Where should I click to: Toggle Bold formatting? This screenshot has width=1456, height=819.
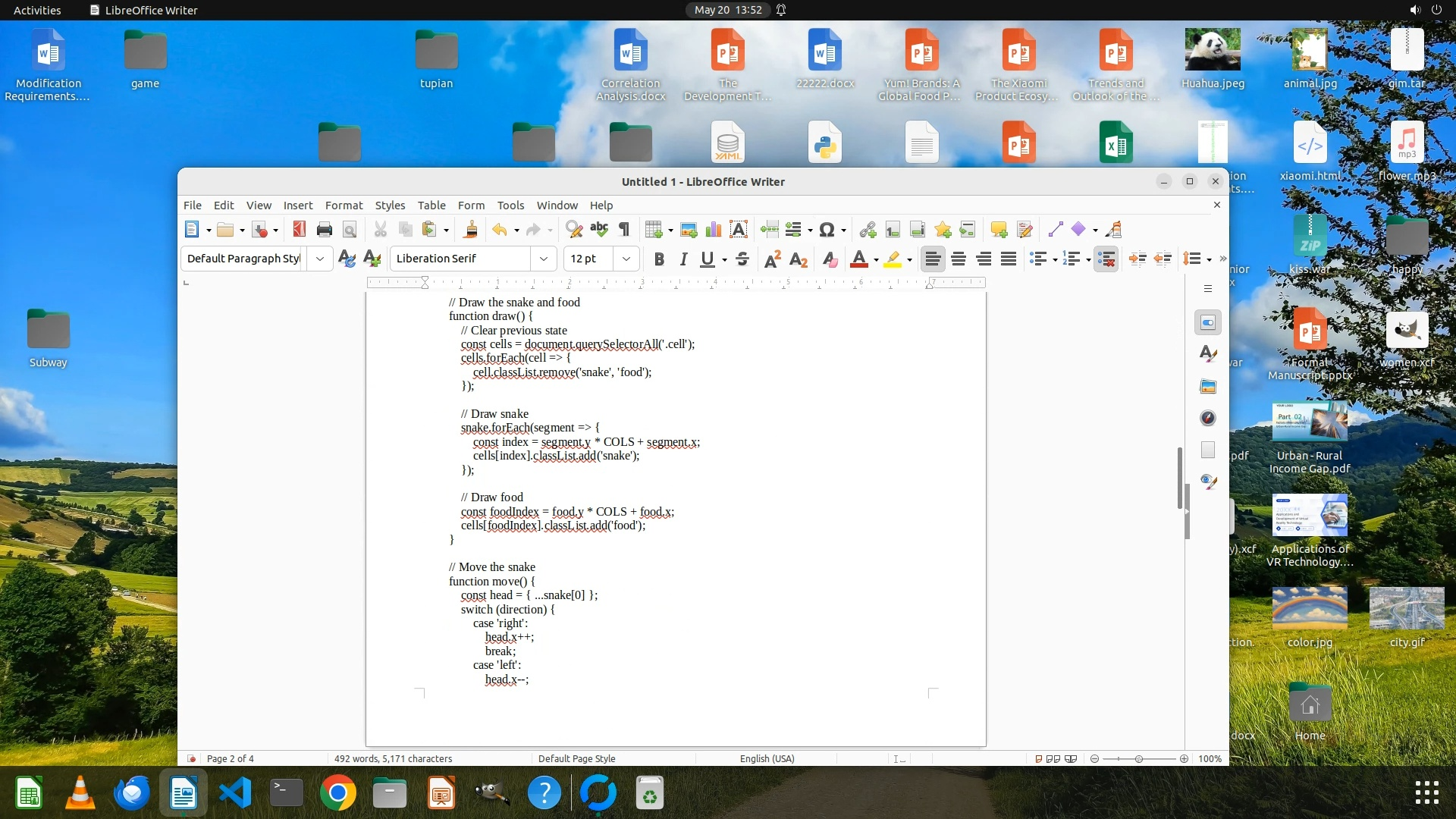[659, 259]
